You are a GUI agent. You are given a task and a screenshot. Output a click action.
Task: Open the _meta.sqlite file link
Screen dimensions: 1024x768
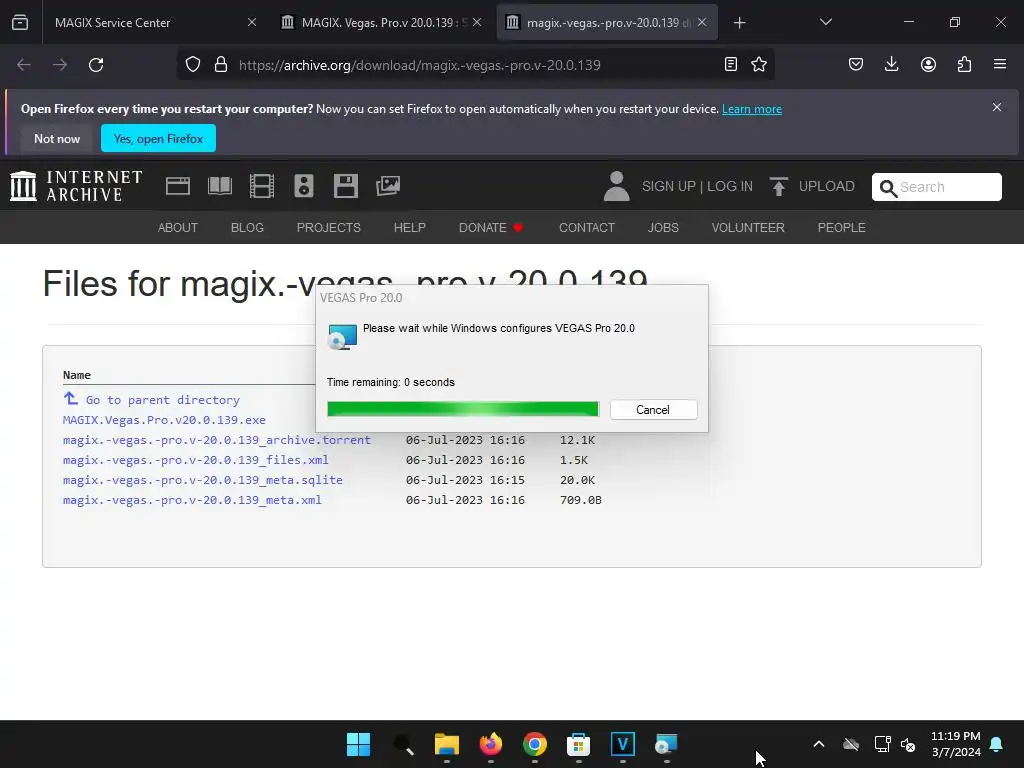coord(202,480)
